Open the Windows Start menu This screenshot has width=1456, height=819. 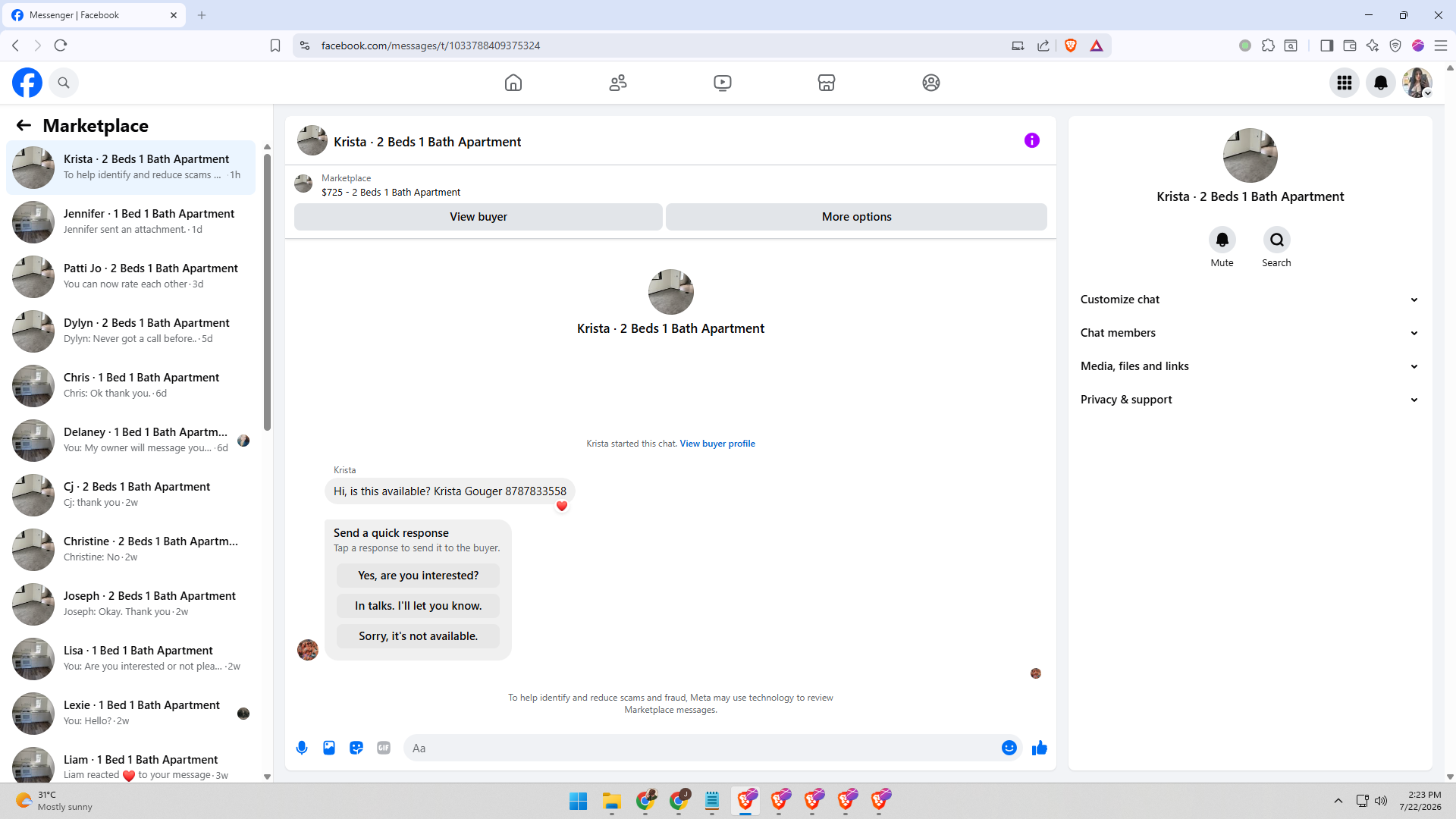coord(578,801)
